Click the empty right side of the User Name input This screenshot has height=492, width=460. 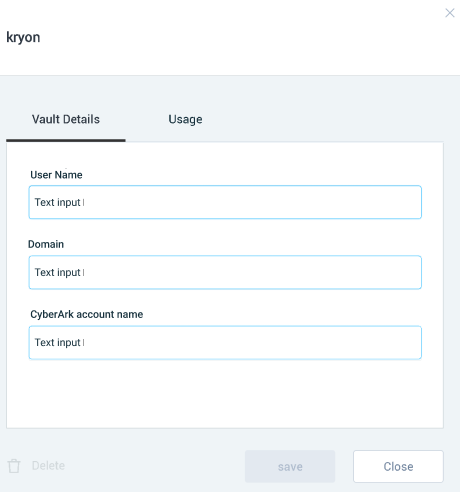tap(300, 202)
